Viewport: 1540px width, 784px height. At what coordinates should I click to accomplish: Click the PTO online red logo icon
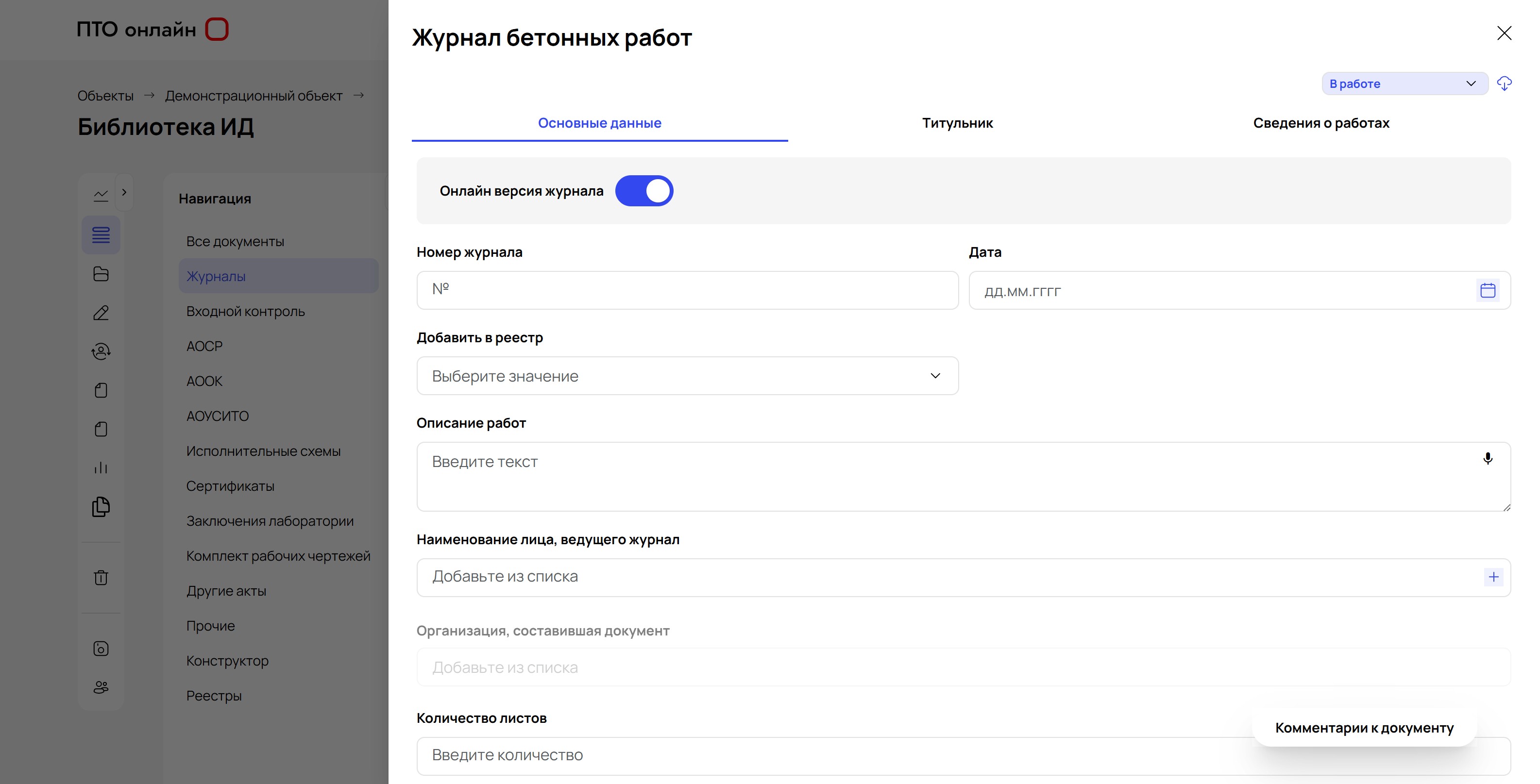pos(217,29)
